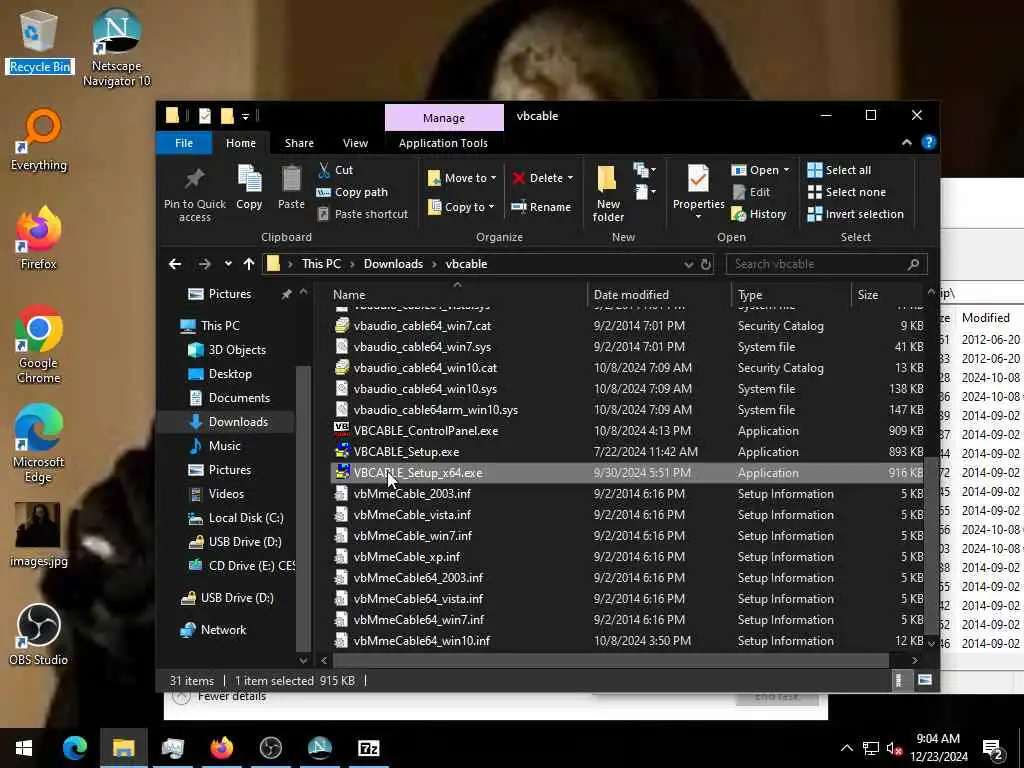Click the Edit command in the Open group
1024x768 pixels.
coord(751,192)
